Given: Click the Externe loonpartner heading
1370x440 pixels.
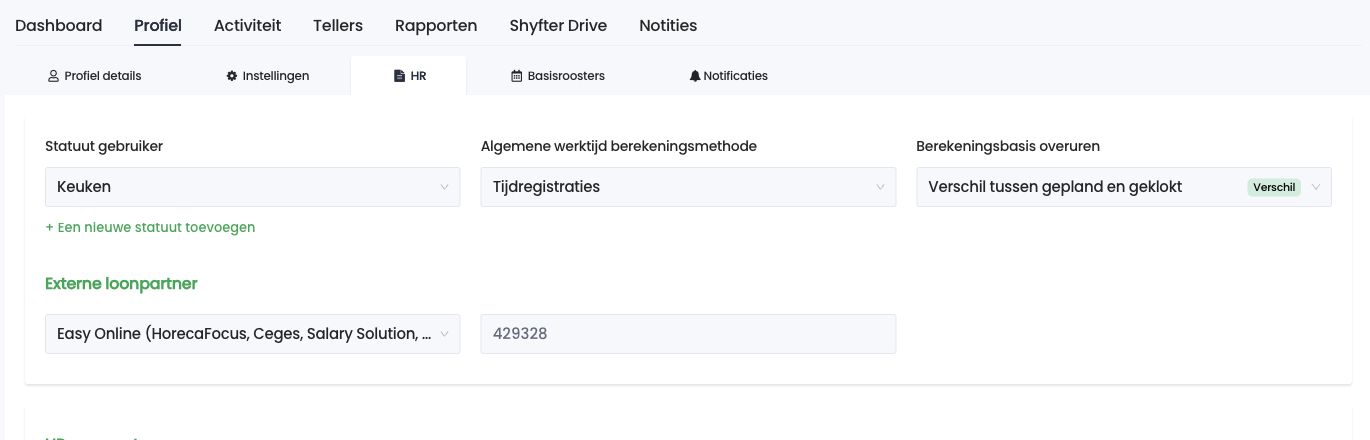Looking at the screenshot, I should coord(121,284).
